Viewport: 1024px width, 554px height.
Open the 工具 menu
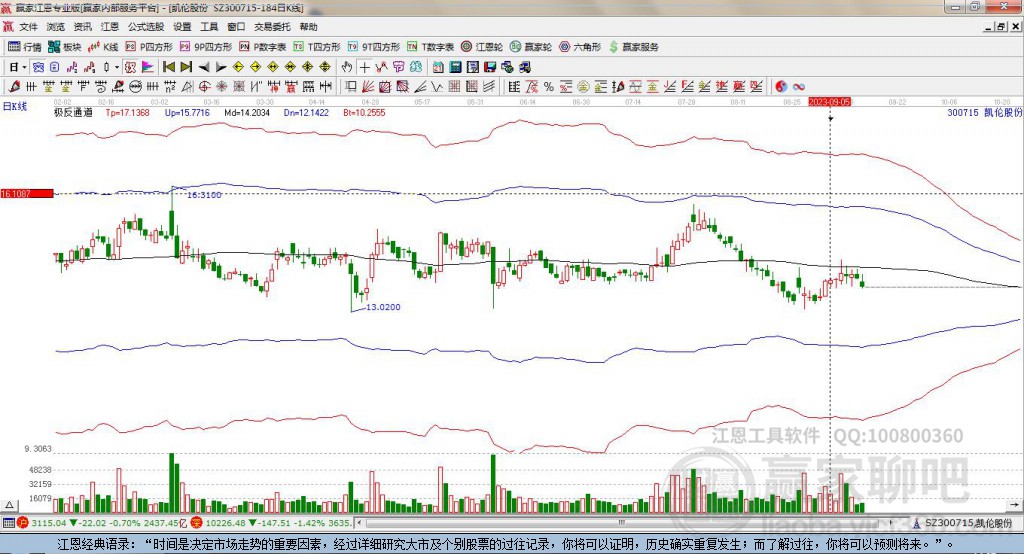coord(209,27)
